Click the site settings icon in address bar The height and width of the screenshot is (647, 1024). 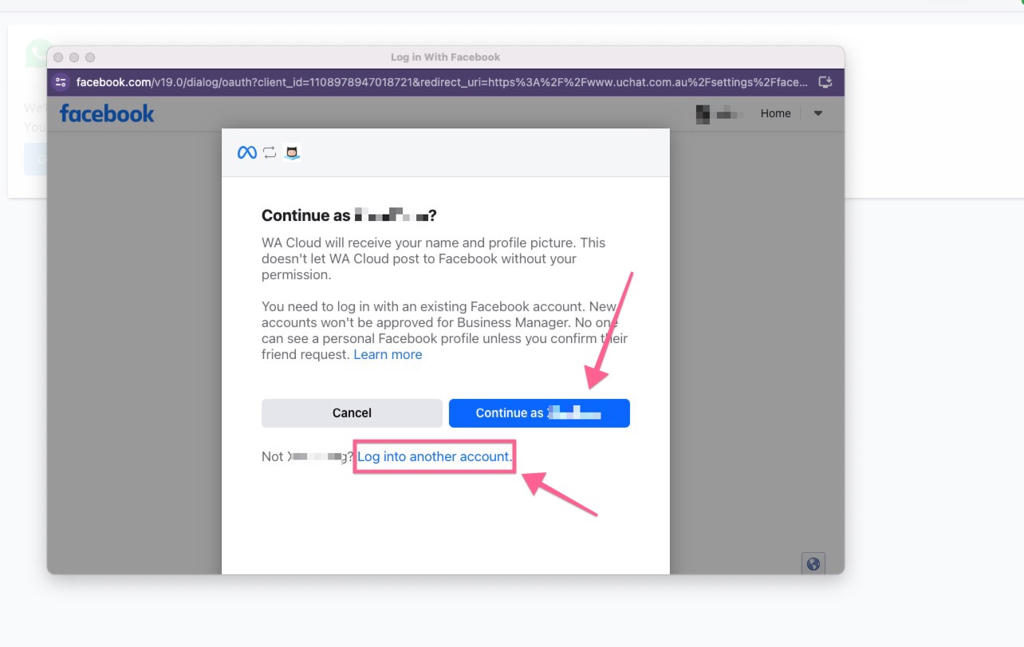[61, 82]
